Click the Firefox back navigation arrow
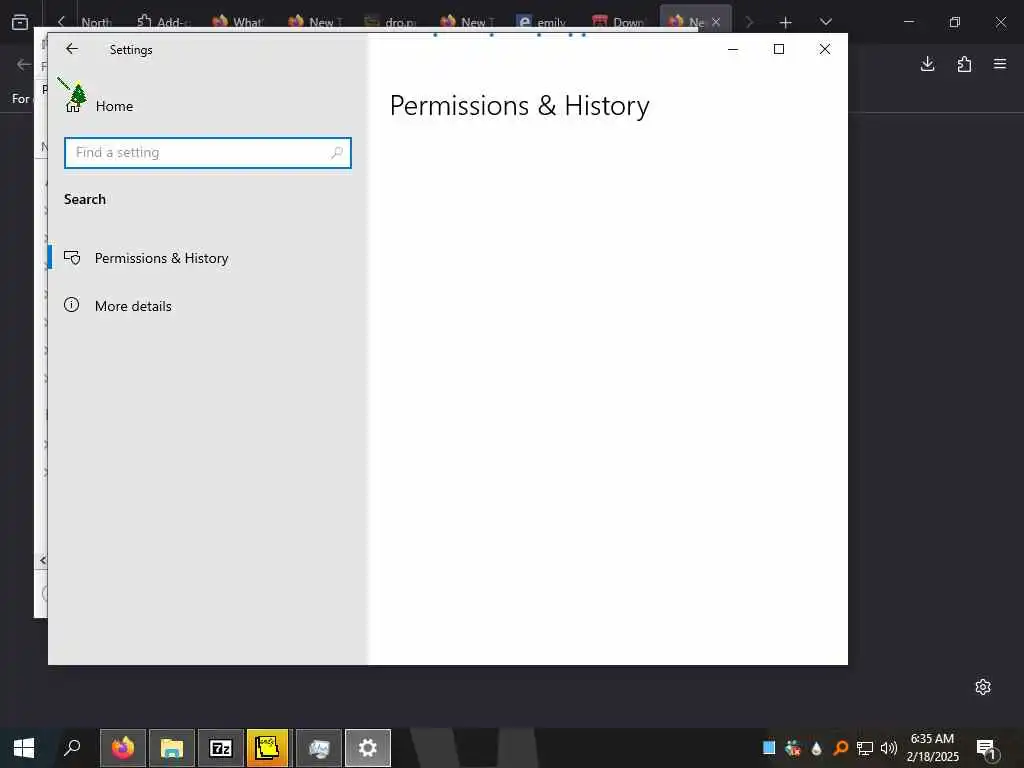Image resolution: width=1024 pixels, height=768 pixels. (x=24, y=64)
